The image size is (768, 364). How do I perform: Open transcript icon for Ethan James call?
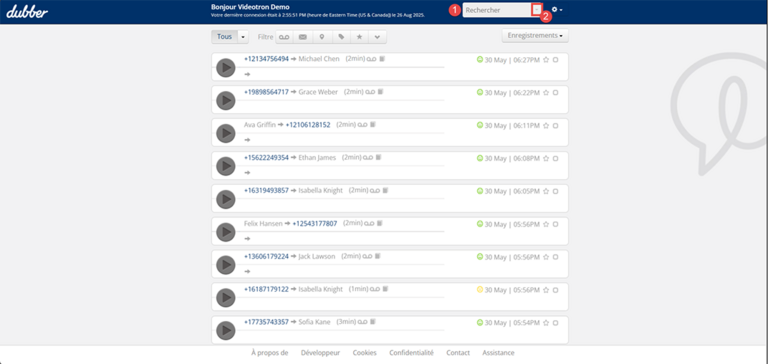point(379,157)
